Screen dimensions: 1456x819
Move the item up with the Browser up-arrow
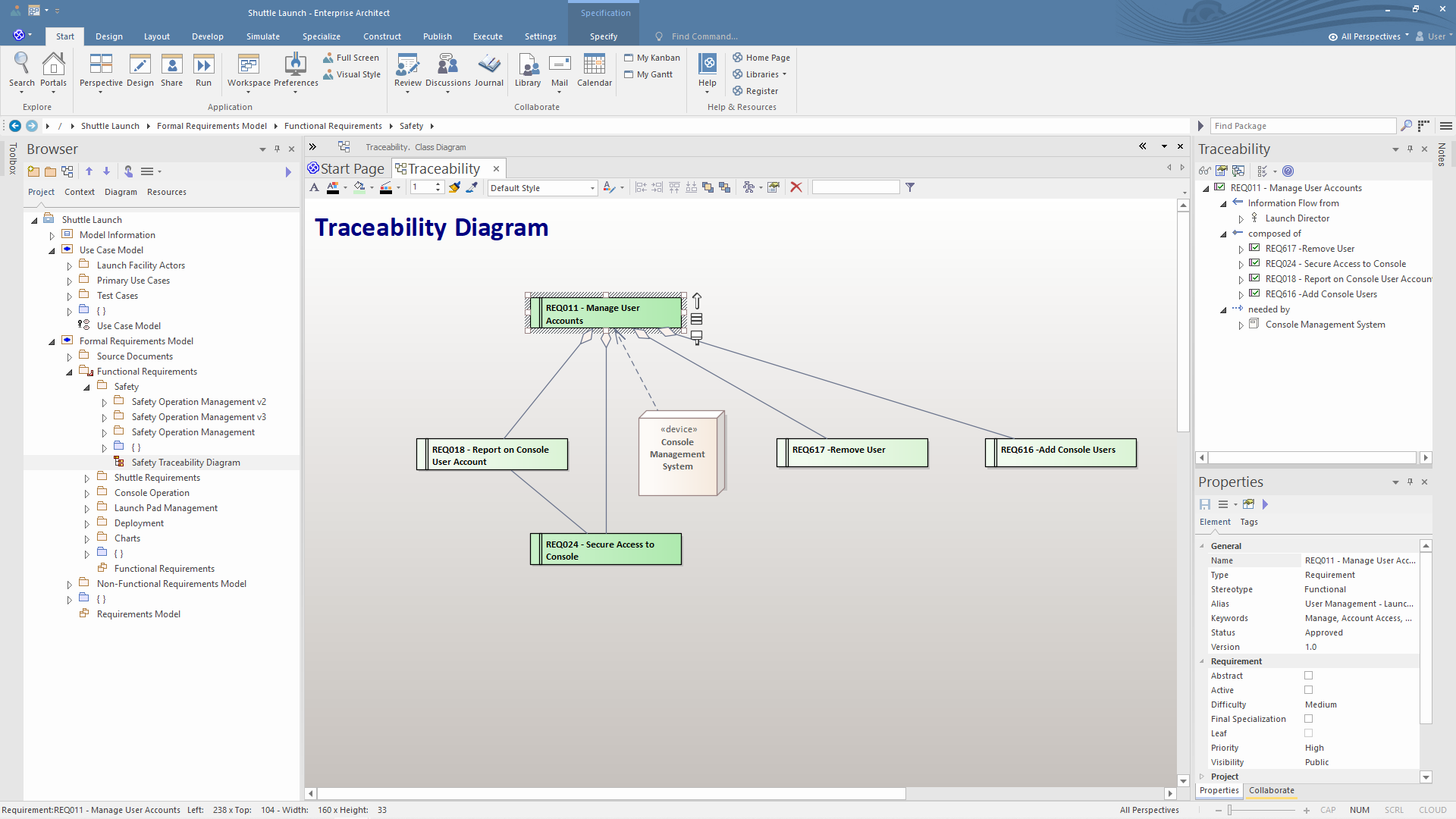click(89, 171)
